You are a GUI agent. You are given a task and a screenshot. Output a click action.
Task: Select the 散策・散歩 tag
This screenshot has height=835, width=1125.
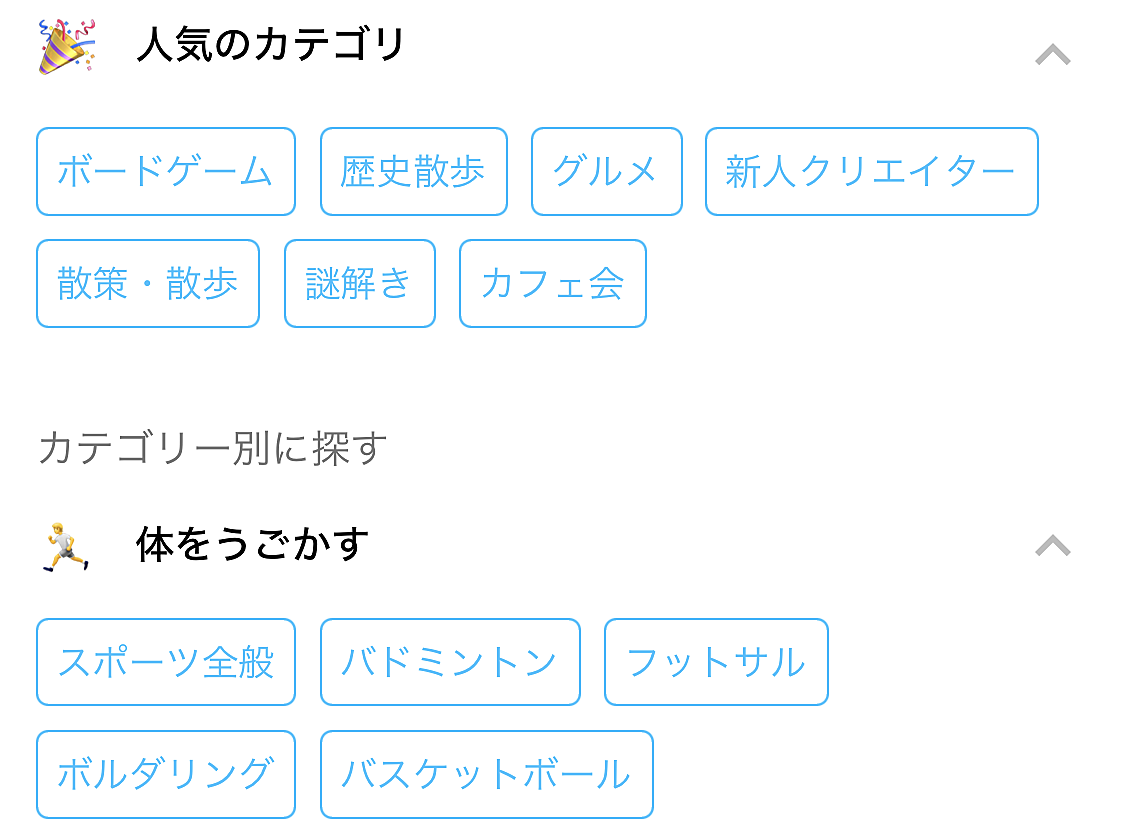(148, 283)
